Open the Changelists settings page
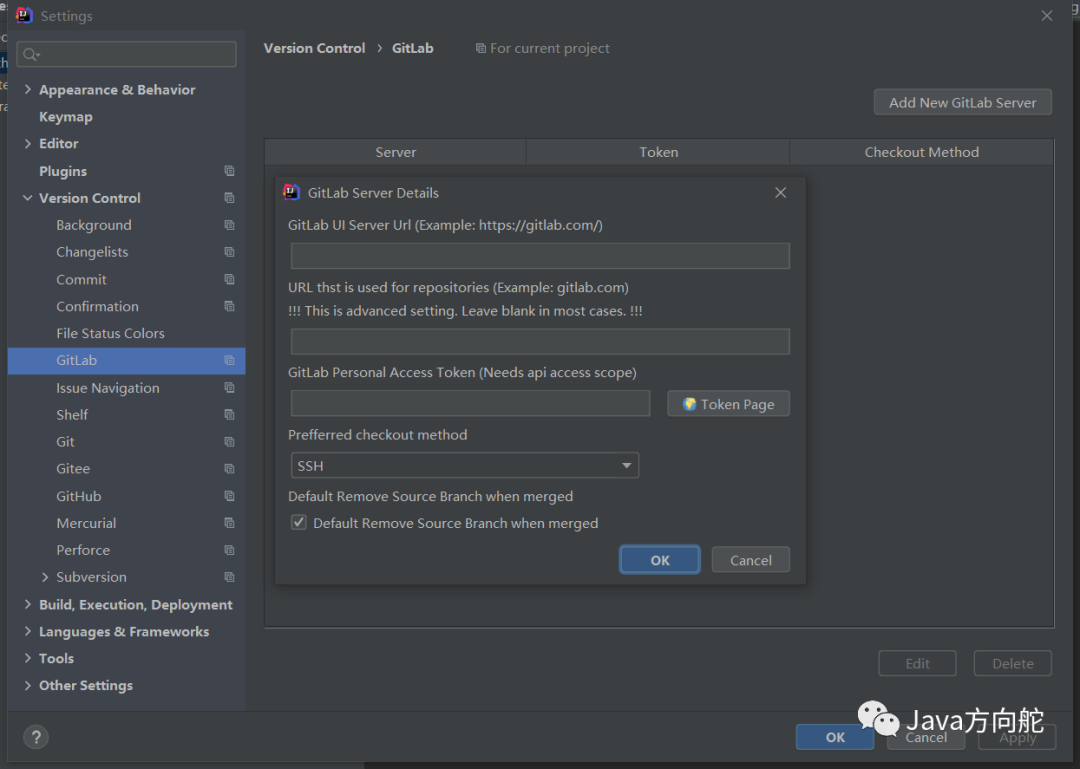1080x769 pixels. tap(92, 252)
